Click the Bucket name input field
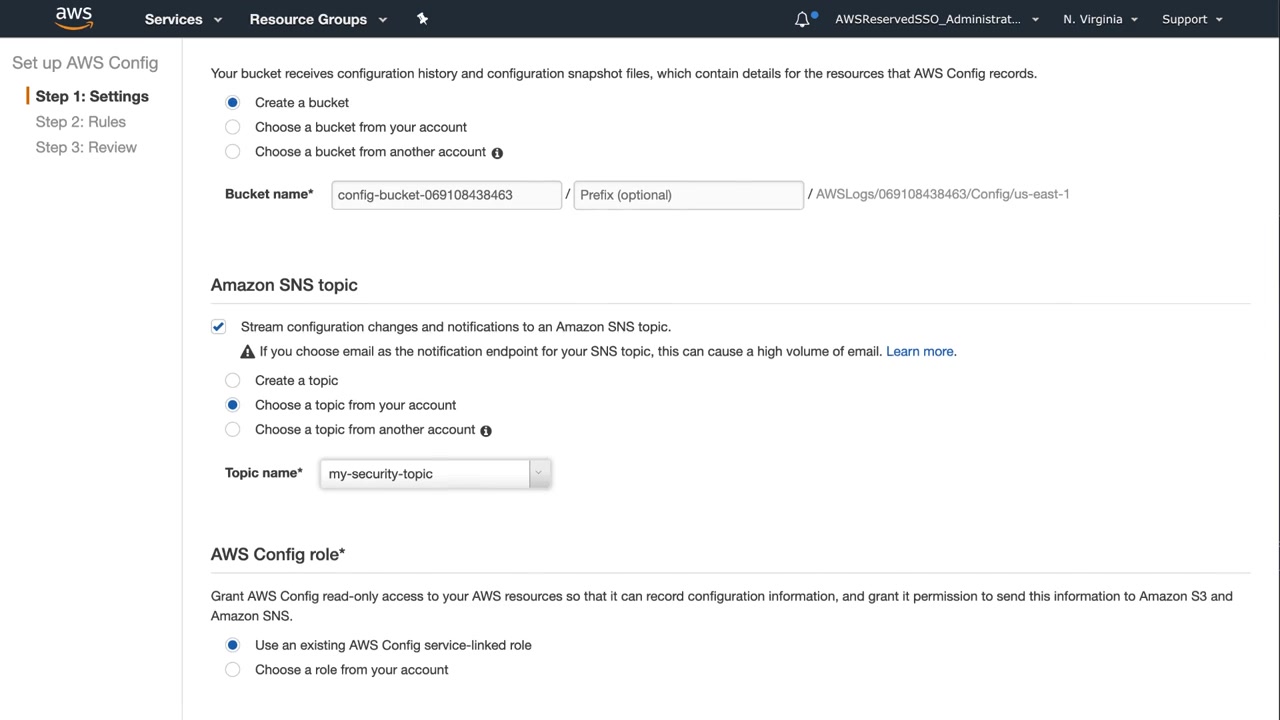This screenshot has width=1280, height=720. click(446, 195)
